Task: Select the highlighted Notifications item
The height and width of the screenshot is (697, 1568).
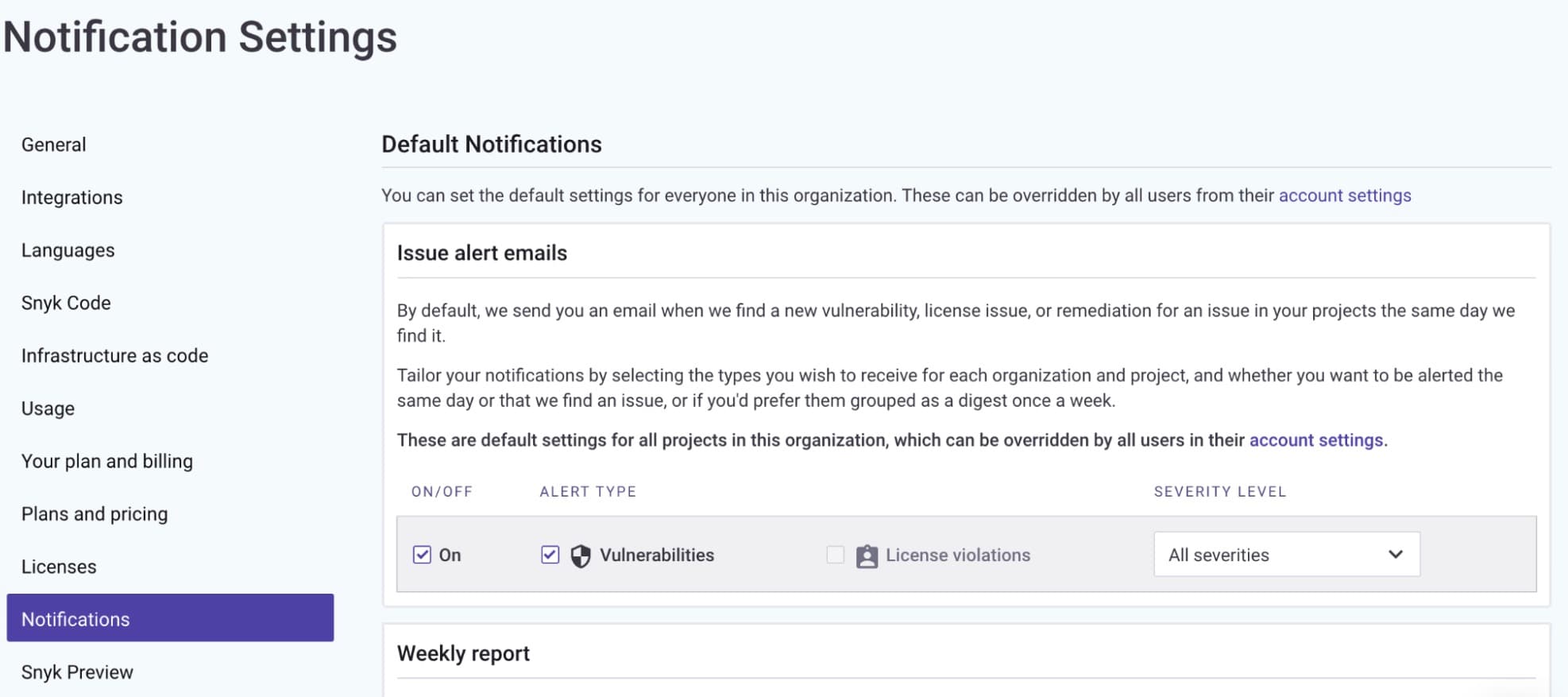Action: (170, 618)
